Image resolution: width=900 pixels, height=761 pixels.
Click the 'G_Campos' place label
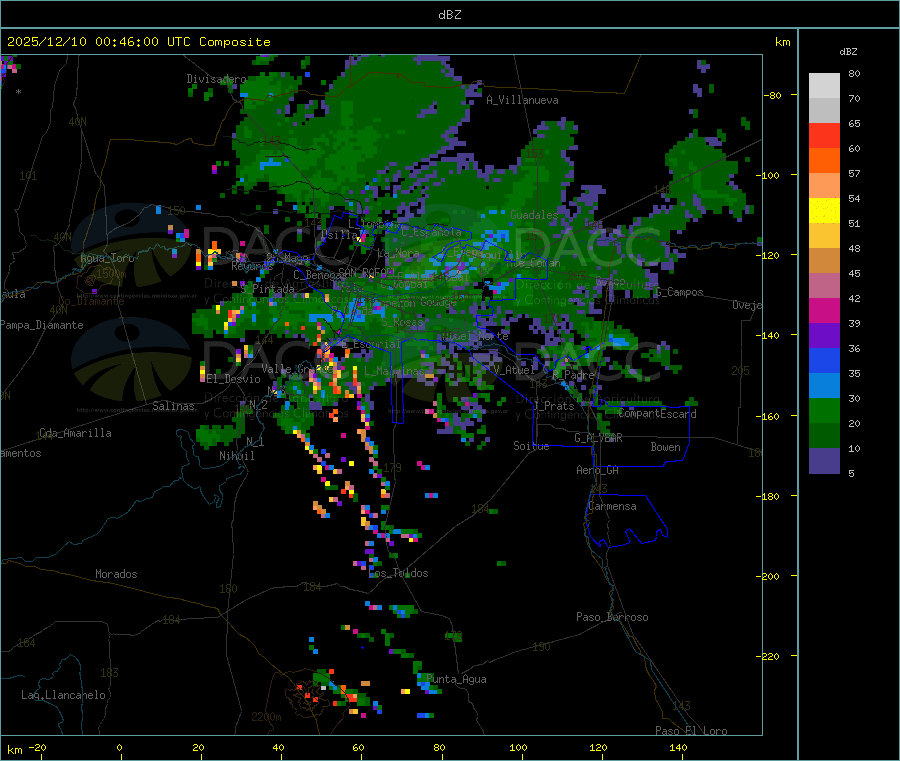(x=679, y=292)
